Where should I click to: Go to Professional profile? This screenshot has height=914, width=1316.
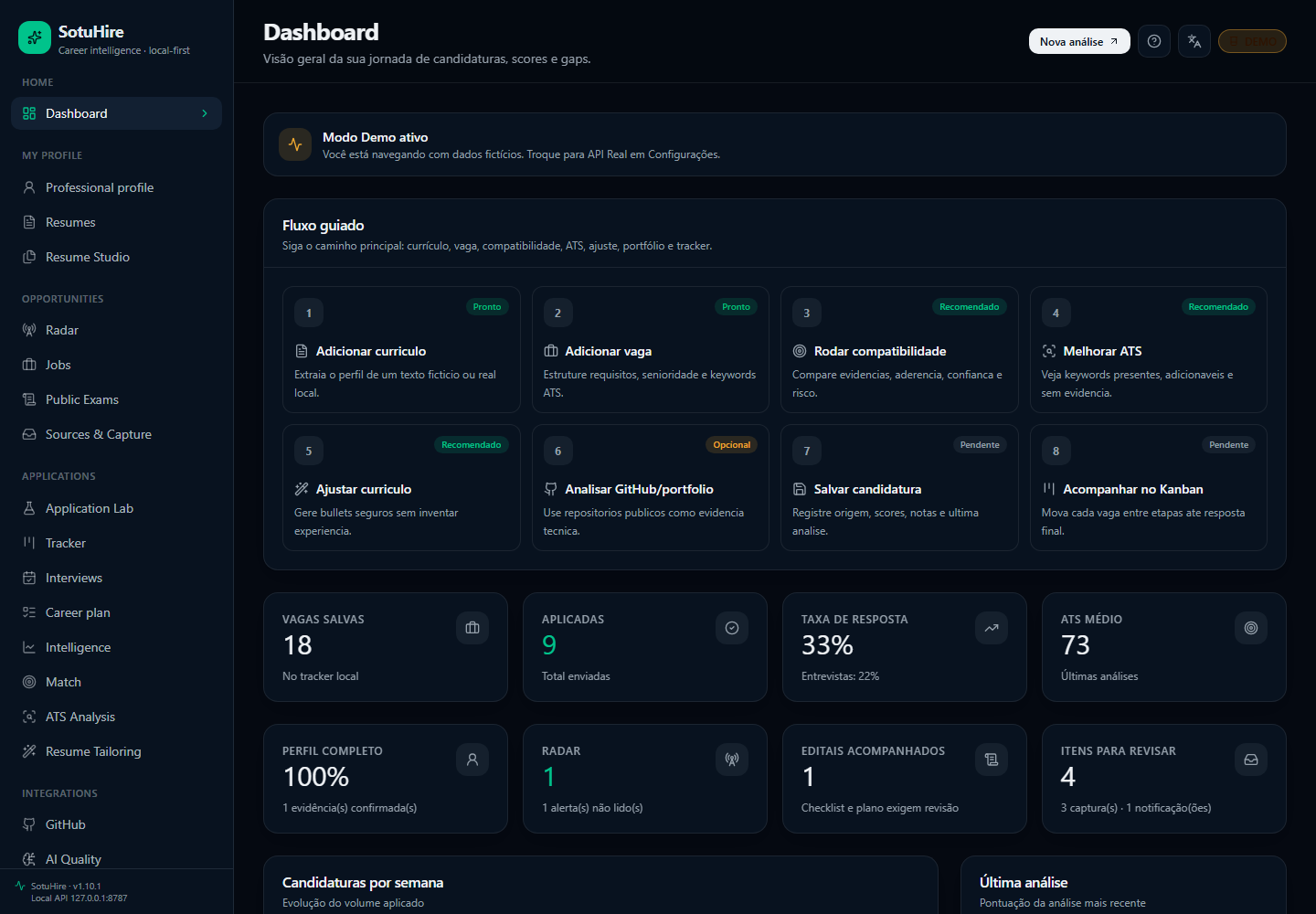pyautogui.click(x=116, y=187)
